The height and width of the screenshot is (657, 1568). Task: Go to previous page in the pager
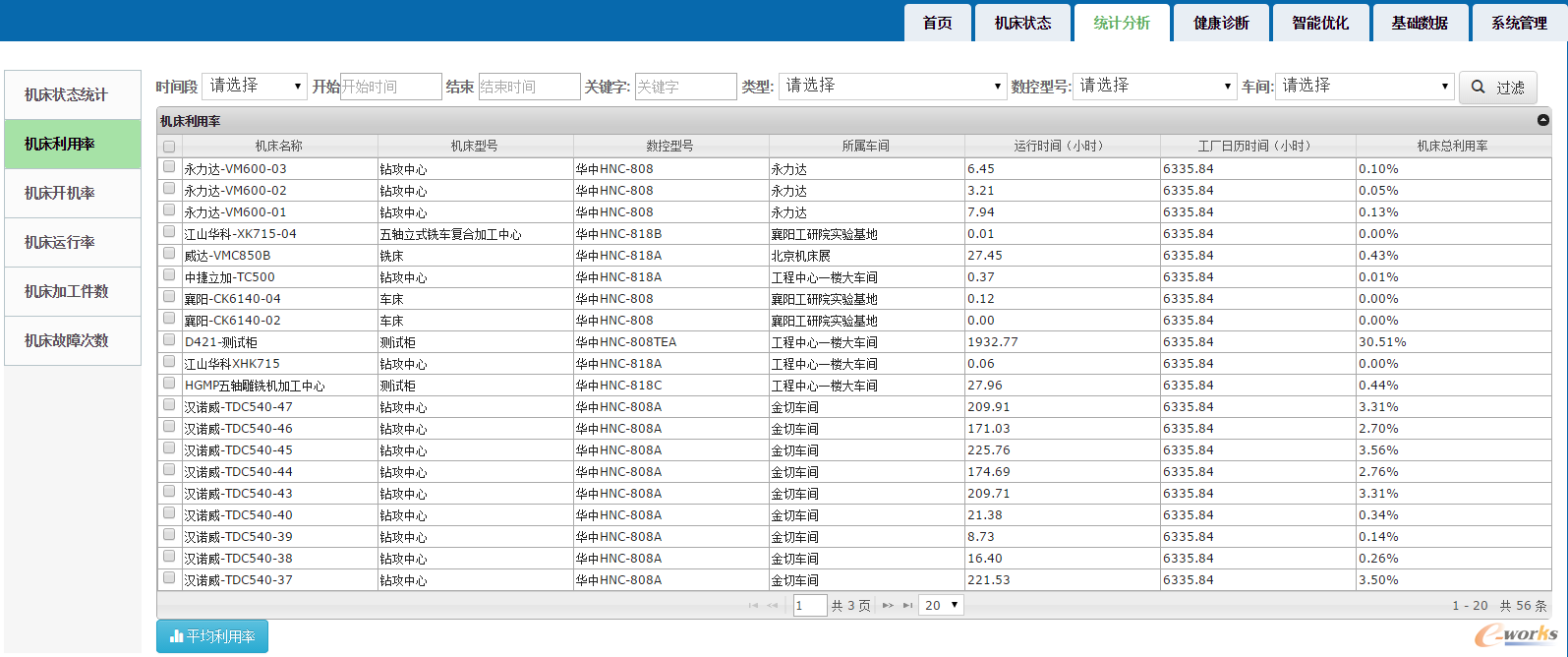point(772,606)
